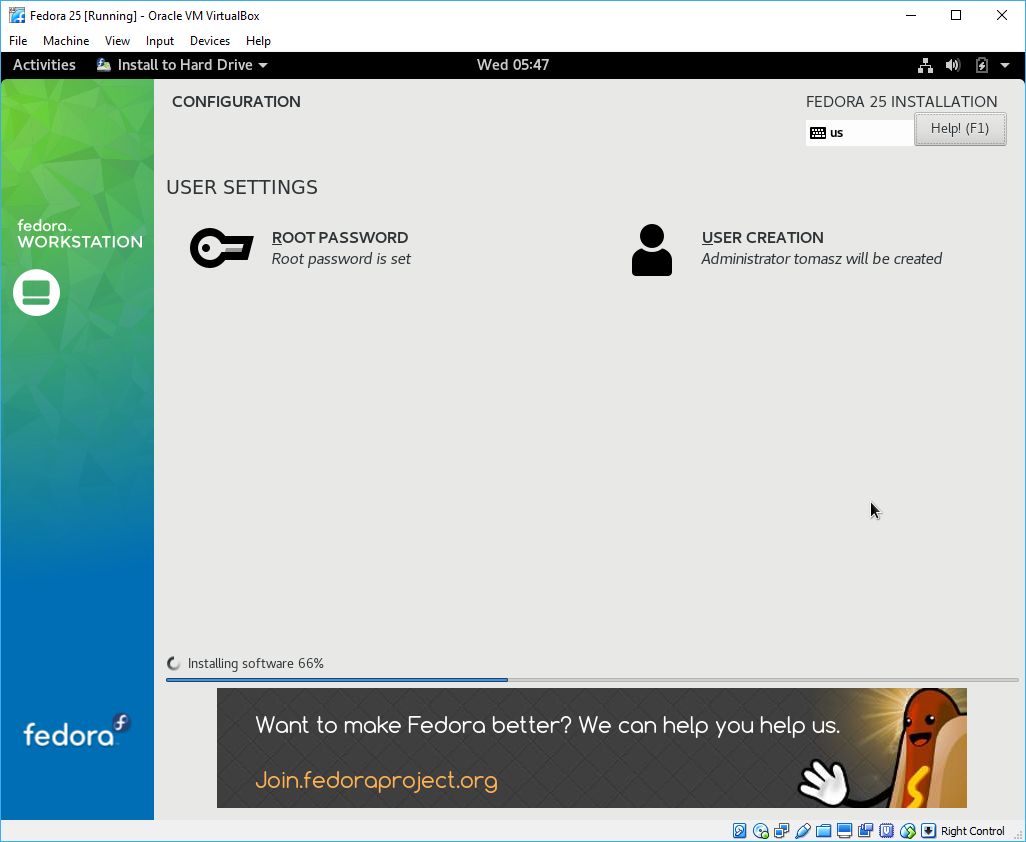This screenshot has width=1026, height=842.
Task: Click the Fedora banner with hot dog mascot
Action: [x=592, y=748]
